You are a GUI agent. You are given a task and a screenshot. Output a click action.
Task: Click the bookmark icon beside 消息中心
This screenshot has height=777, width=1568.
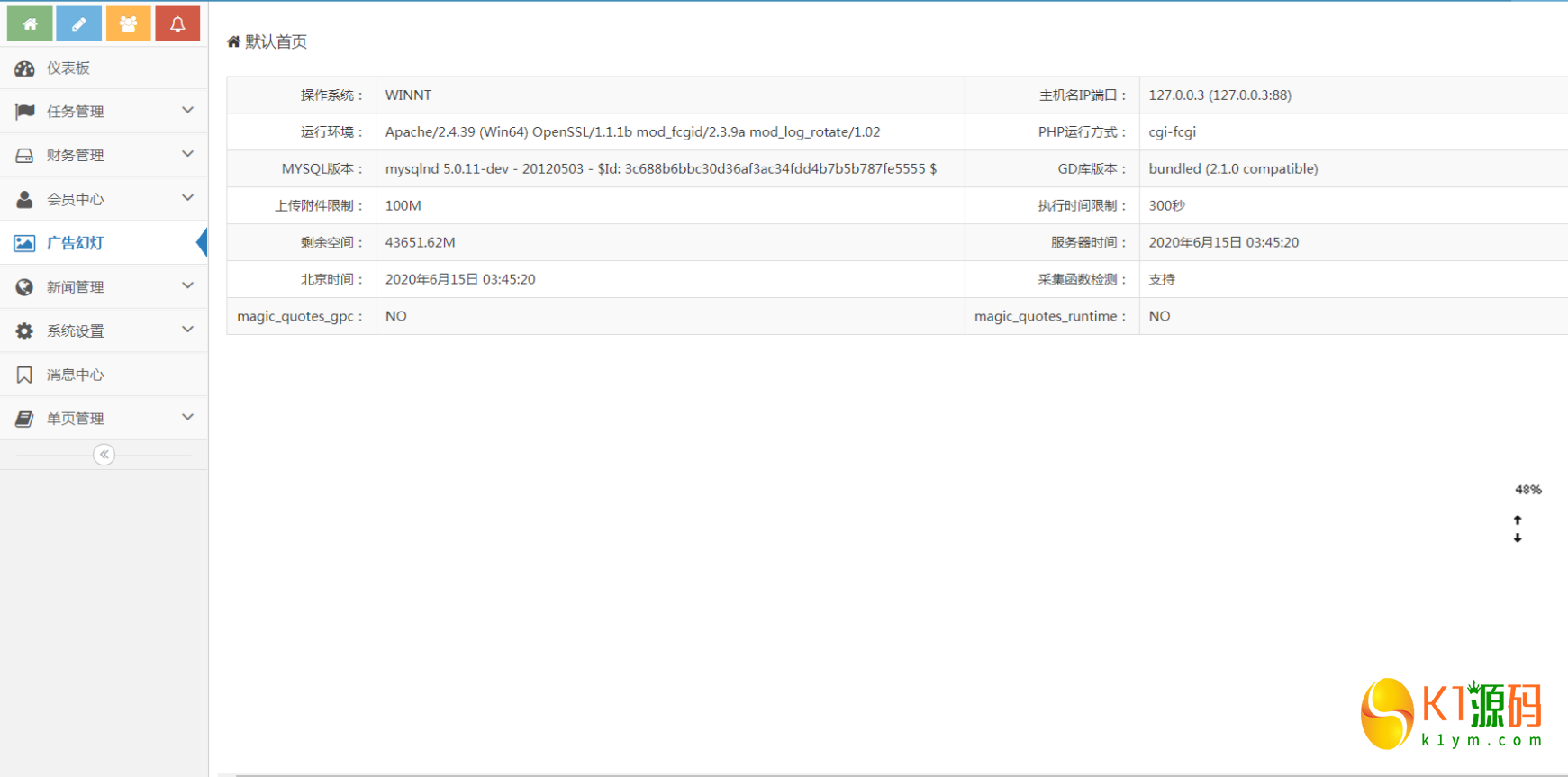tap(24, 375)
